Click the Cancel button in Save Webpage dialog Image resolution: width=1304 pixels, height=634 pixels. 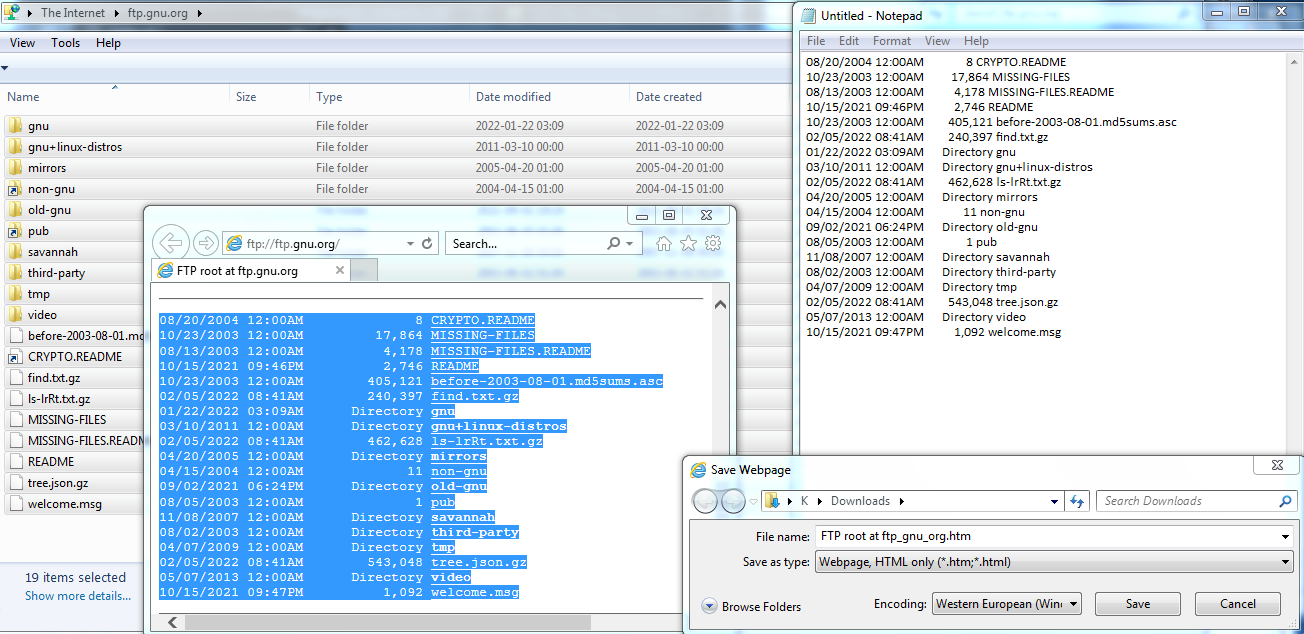1238,604
